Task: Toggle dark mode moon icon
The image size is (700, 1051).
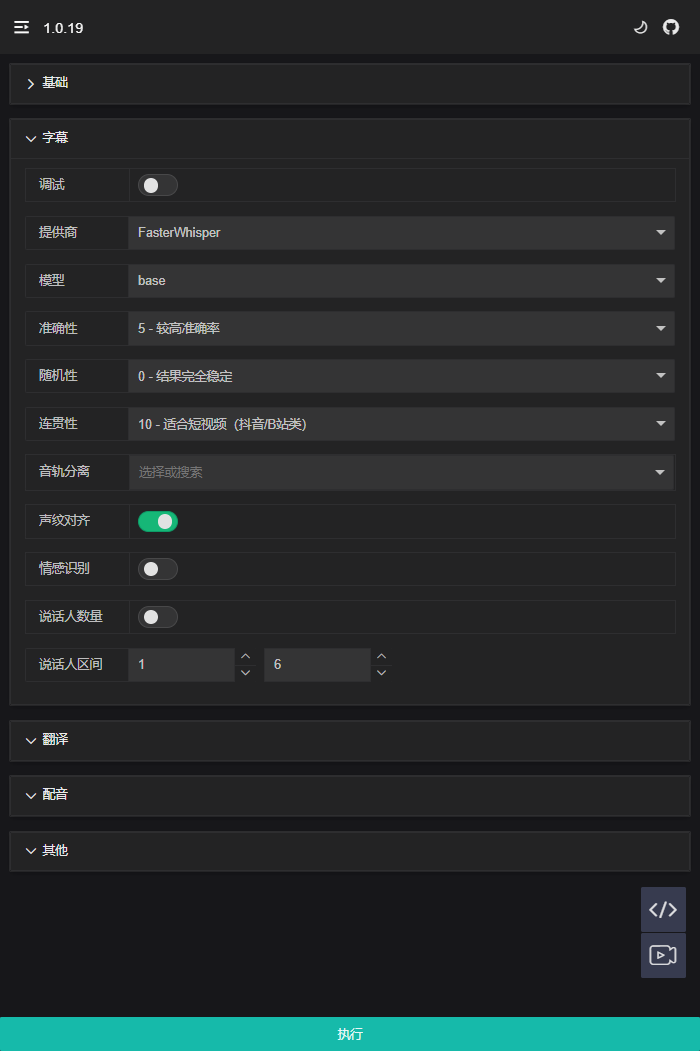Action: [641, 28]
